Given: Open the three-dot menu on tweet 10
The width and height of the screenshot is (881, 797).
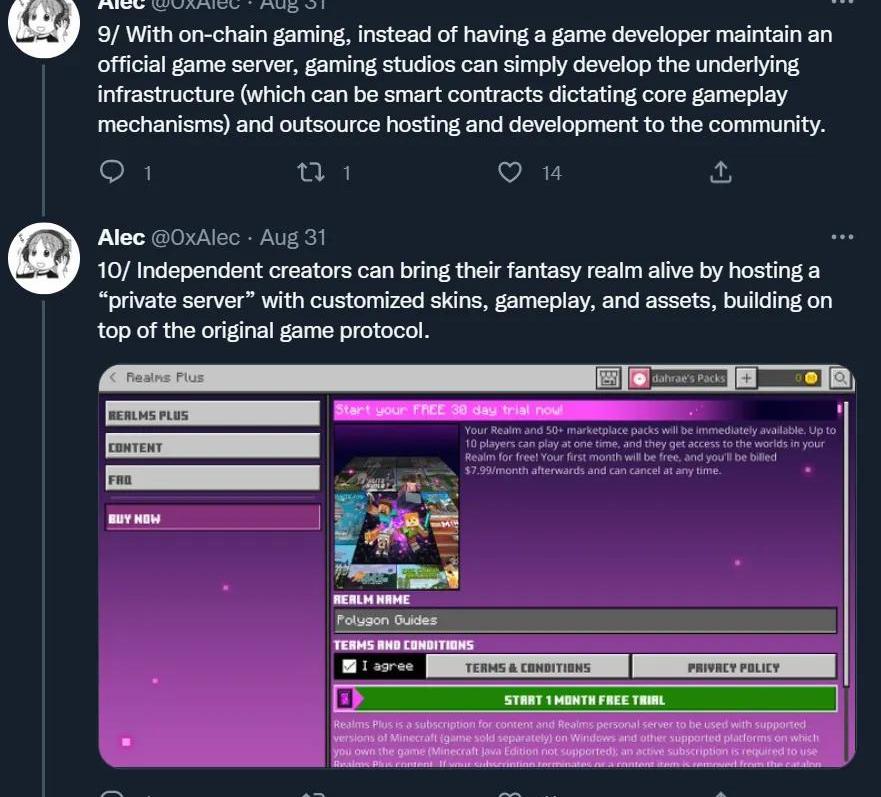Looking at the screenshot, I should [842, 237].
